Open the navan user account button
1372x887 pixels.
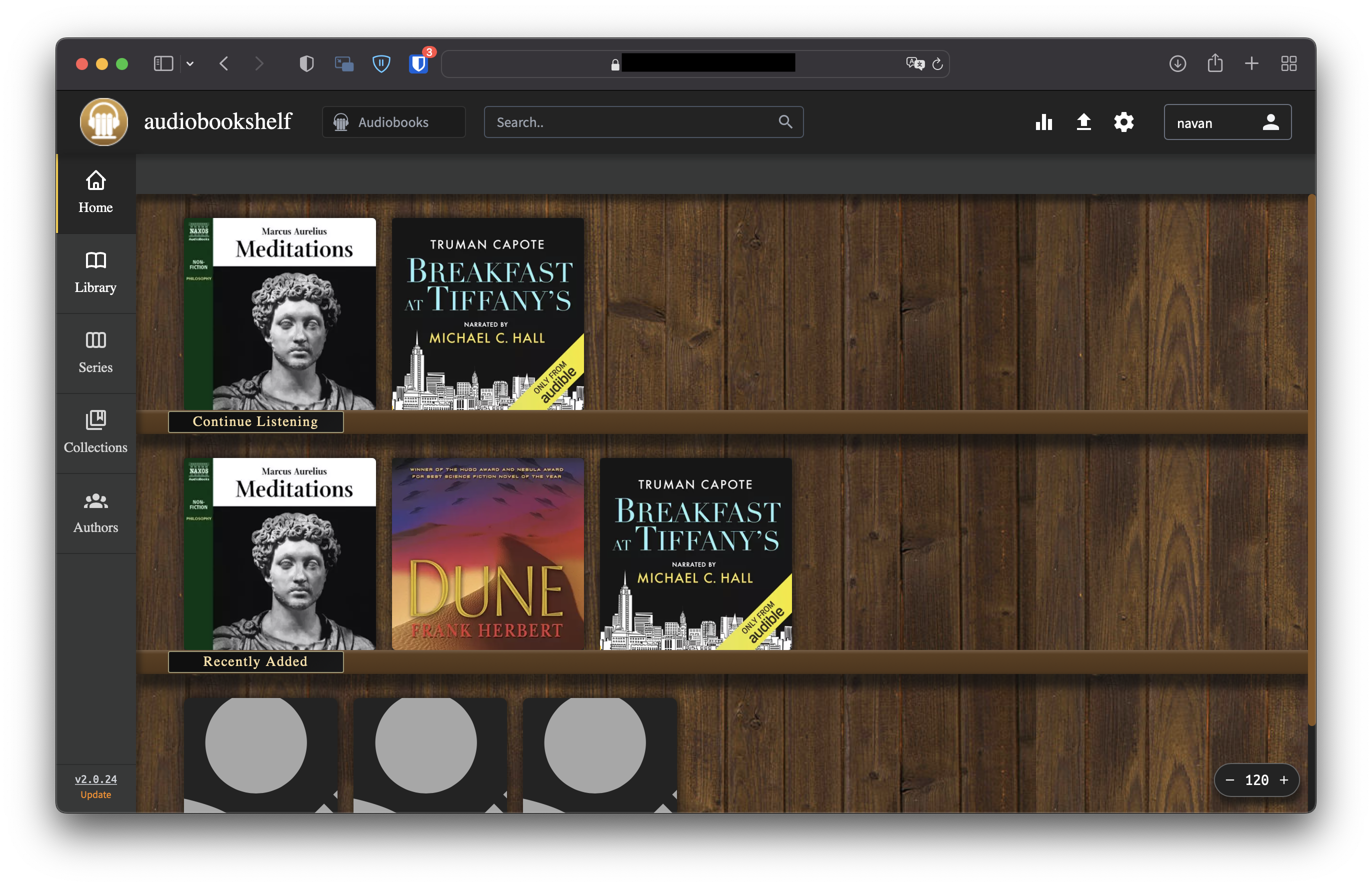click(x=1227, y=122)
